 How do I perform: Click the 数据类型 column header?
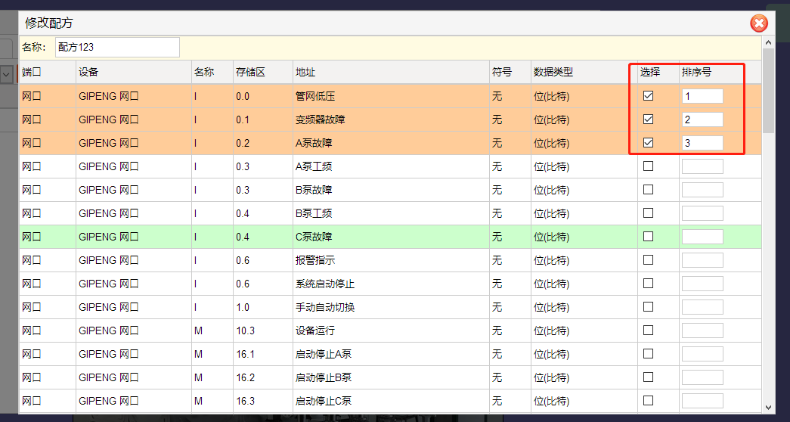[554, 73]
